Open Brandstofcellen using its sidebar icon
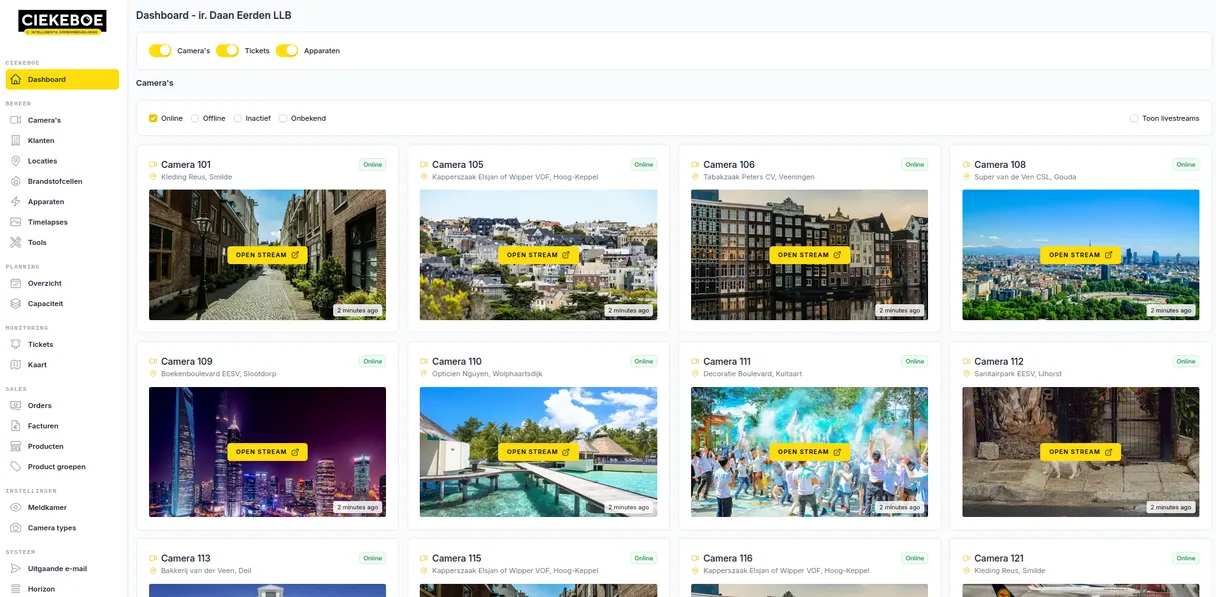 click(16, 181)
